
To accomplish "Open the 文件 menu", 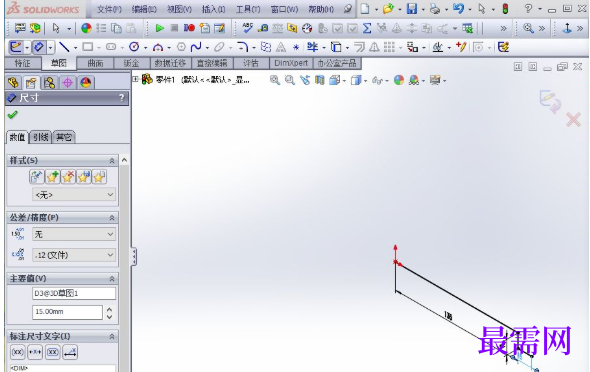I will coord(109,9).
